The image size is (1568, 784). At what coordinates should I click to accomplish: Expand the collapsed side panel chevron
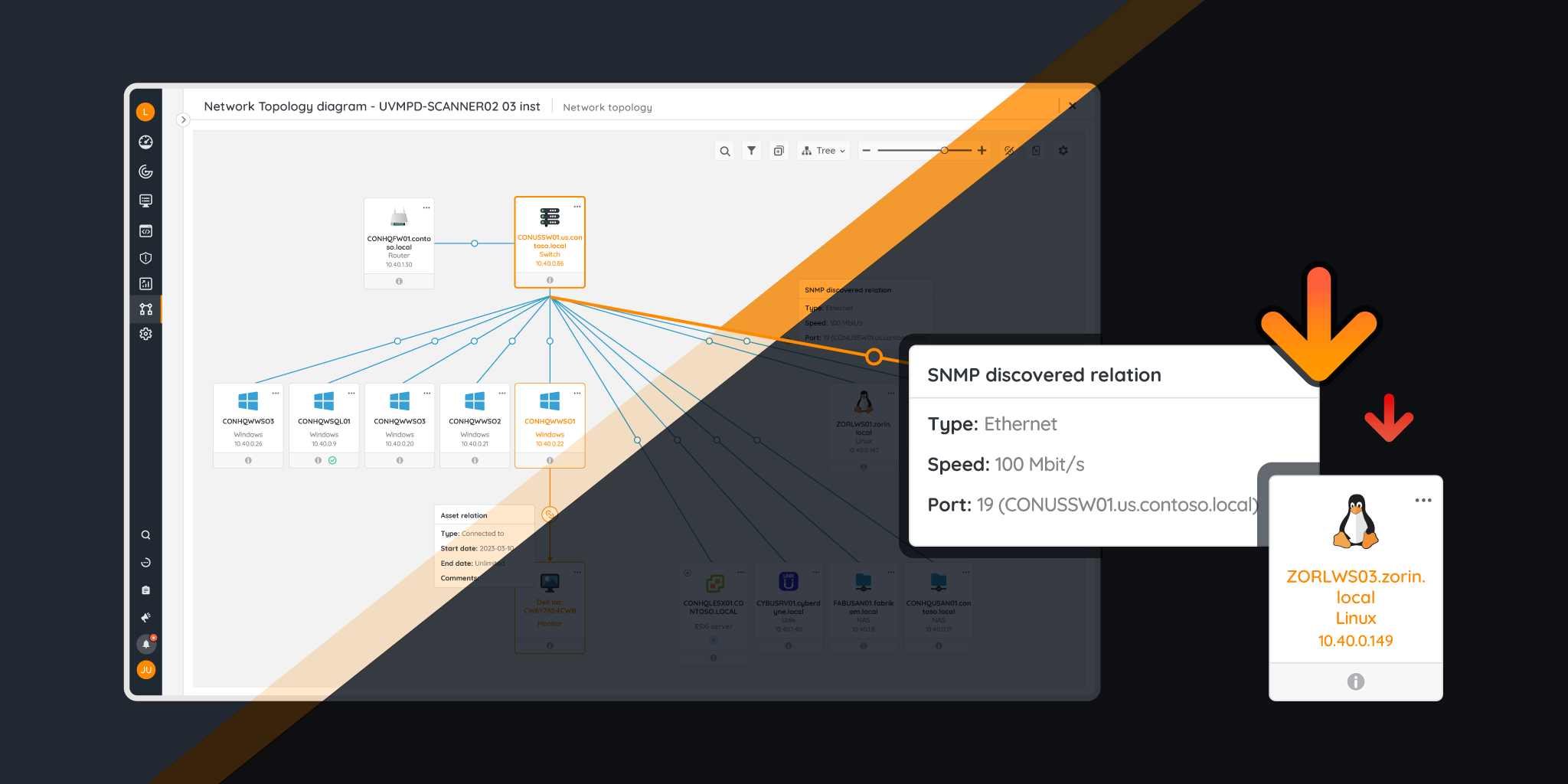(183, 119)
